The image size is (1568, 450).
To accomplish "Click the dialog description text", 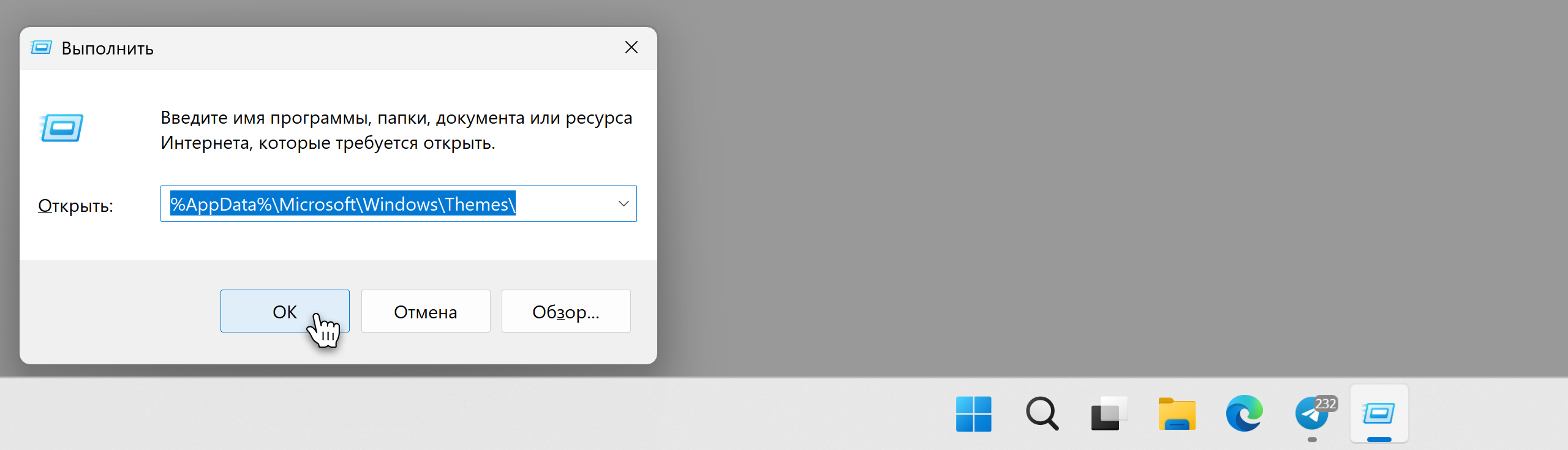I will [x=396, y=130].
